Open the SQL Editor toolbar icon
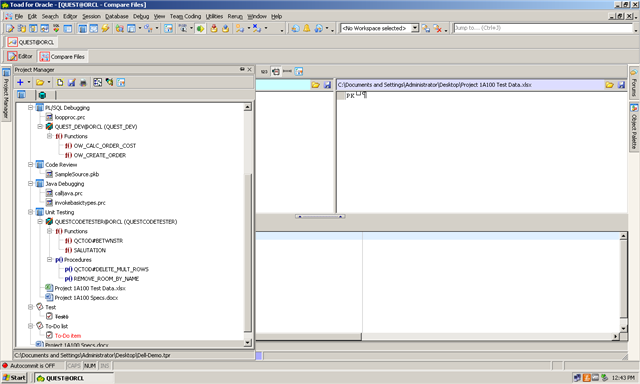 [10, 28]
